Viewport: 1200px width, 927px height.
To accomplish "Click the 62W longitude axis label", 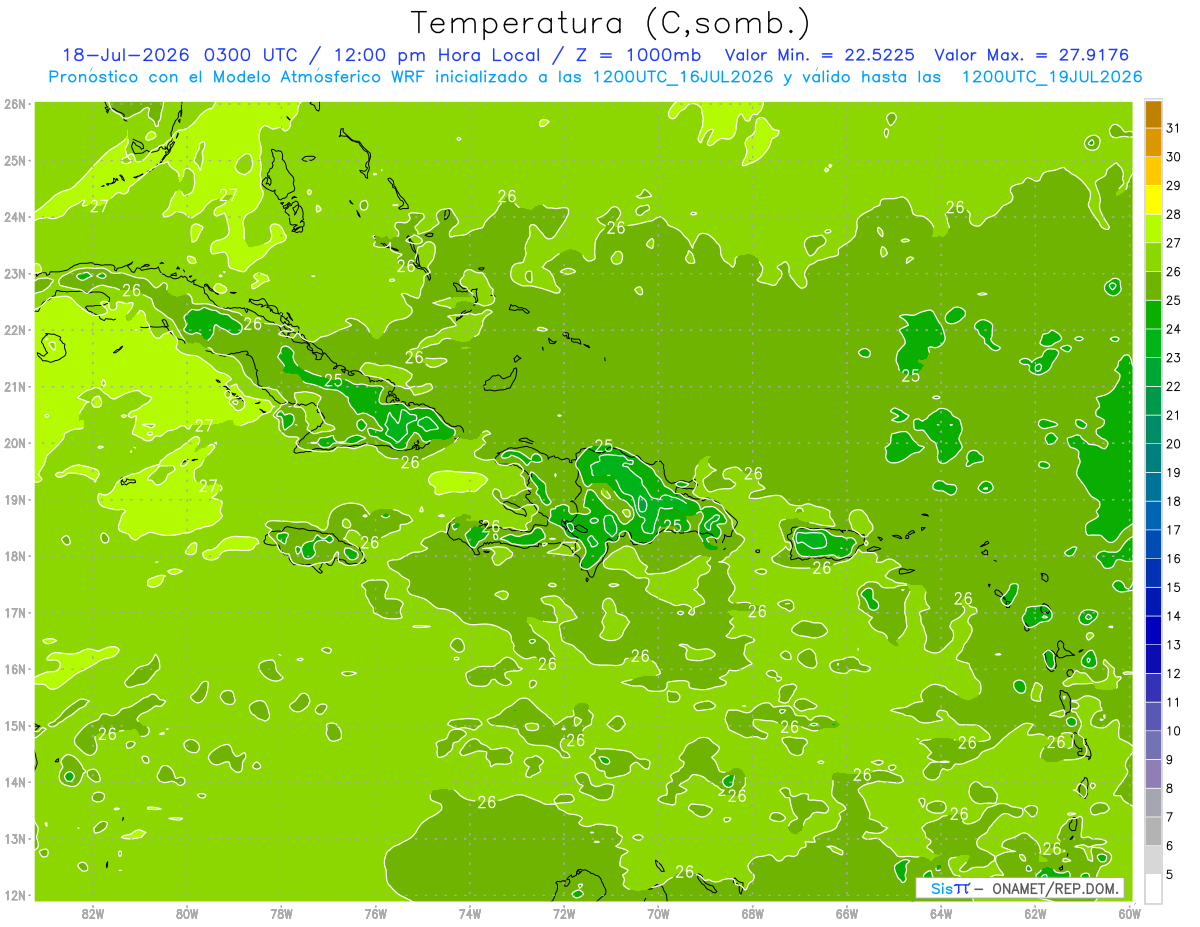I will (x=1036, y=913).
